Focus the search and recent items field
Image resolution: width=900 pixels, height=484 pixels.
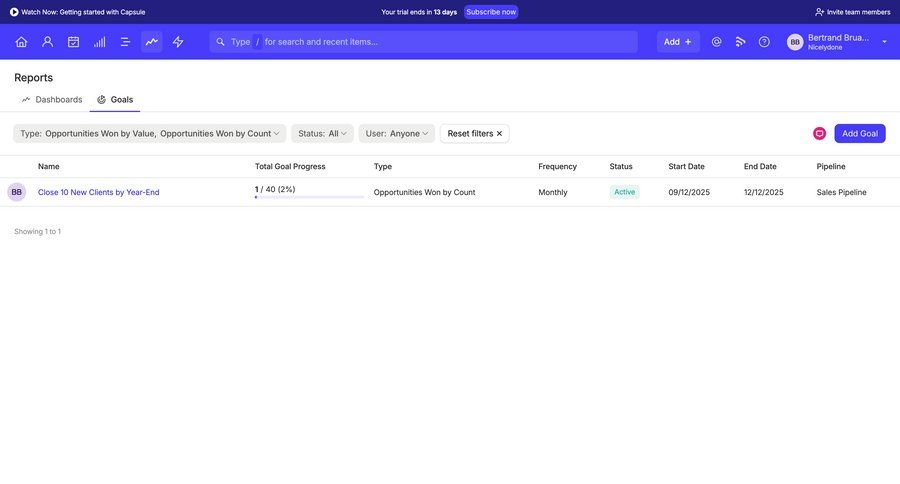(x=440, y=42)
